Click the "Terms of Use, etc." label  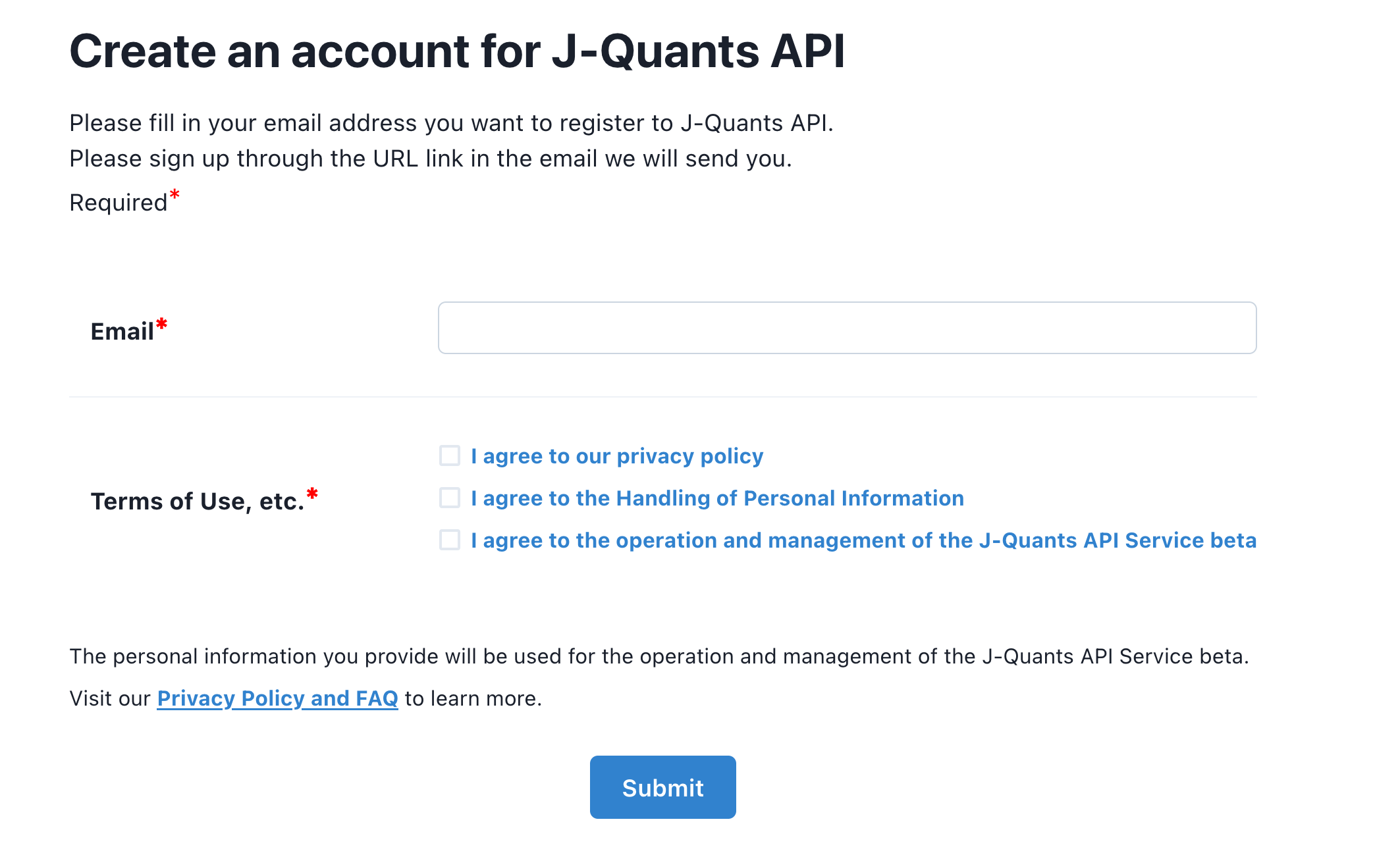198,501
